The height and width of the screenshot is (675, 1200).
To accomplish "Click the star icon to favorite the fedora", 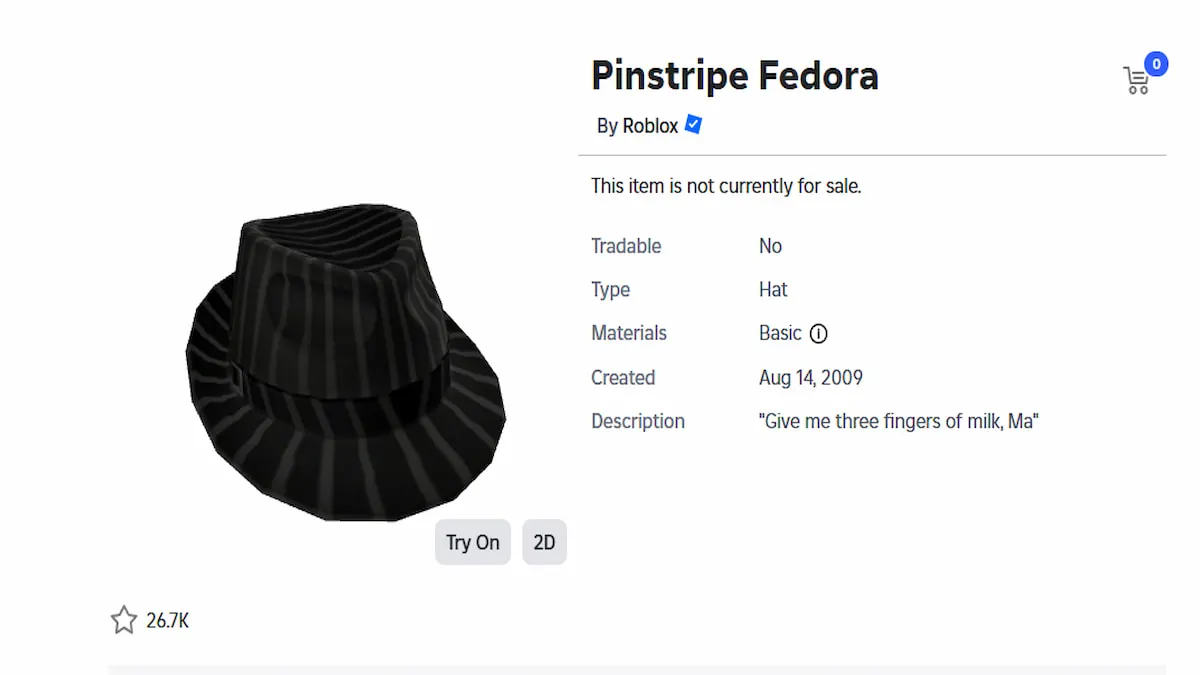I will click(124, 619).
